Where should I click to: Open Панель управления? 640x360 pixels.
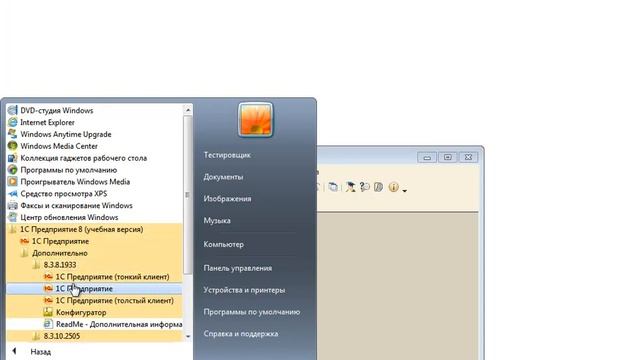[238, 268]
